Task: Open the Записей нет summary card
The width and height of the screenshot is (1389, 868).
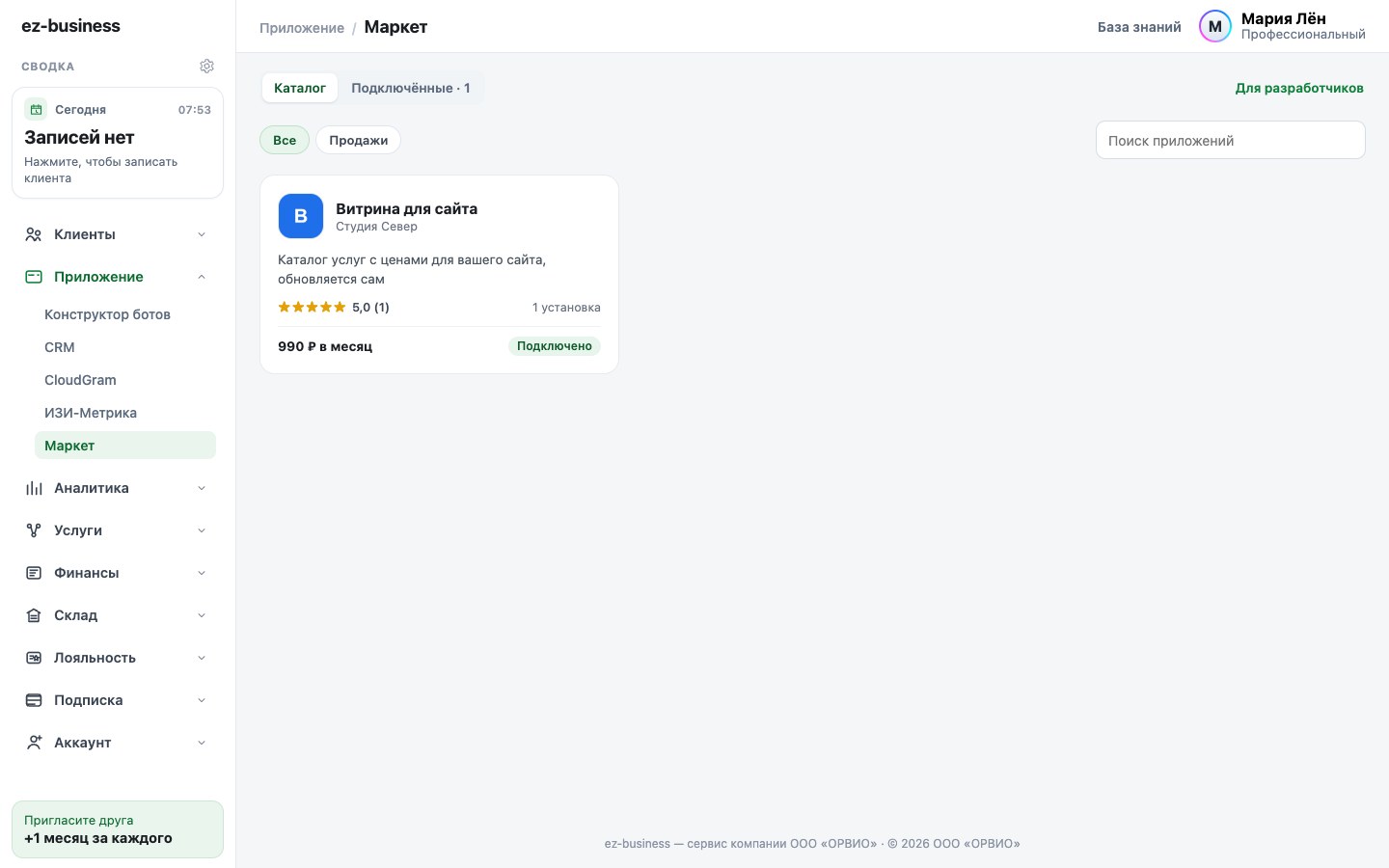Action: (118, 143)
